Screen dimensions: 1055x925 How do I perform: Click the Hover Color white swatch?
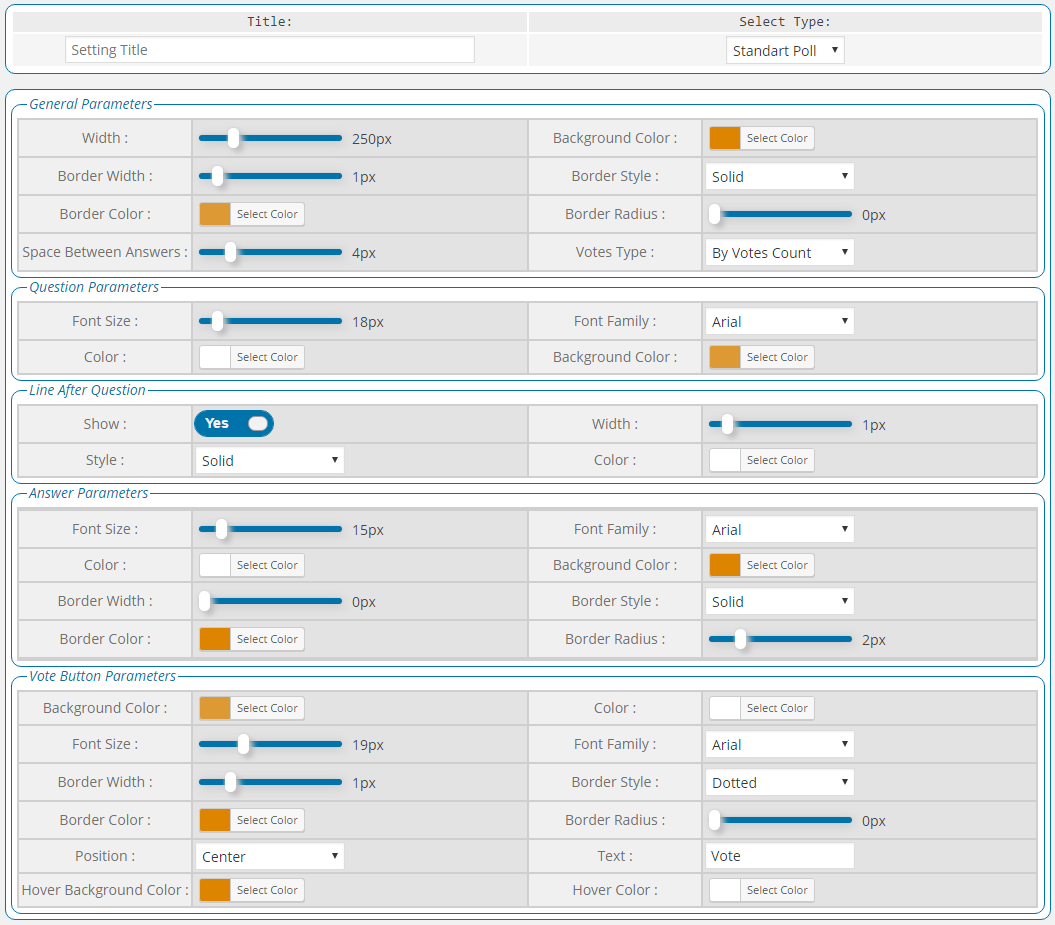pyautogui.click(x=725, y=890)
